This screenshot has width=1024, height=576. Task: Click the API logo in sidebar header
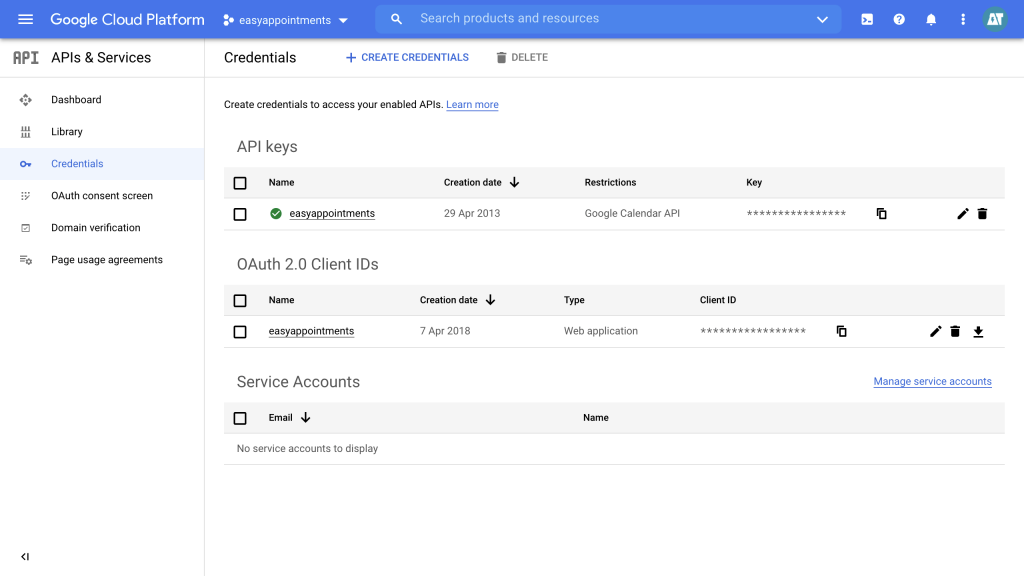26,57
